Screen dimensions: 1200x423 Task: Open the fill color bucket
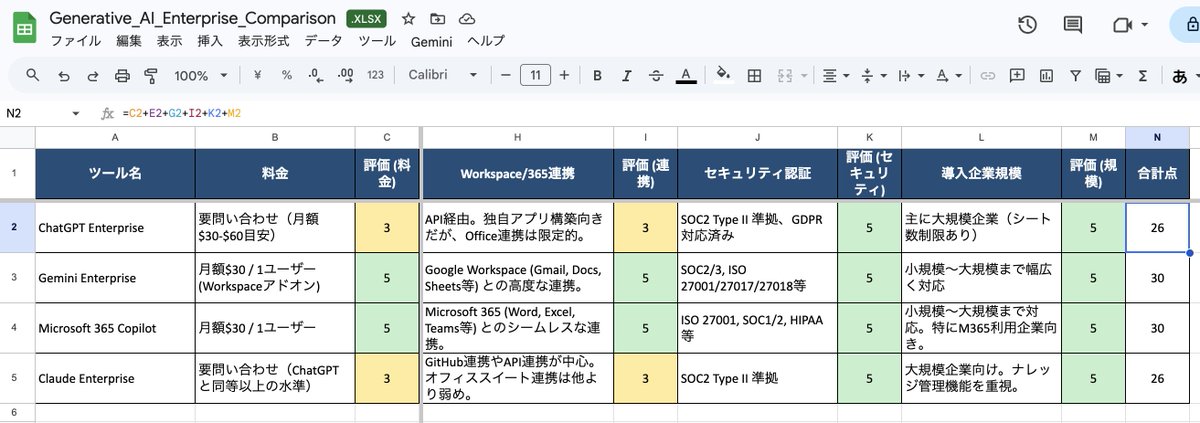(x=724, y=75)
